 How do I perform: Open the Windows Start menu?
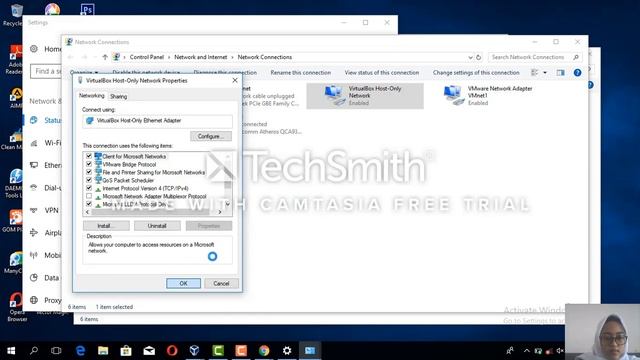coord(11,350)
